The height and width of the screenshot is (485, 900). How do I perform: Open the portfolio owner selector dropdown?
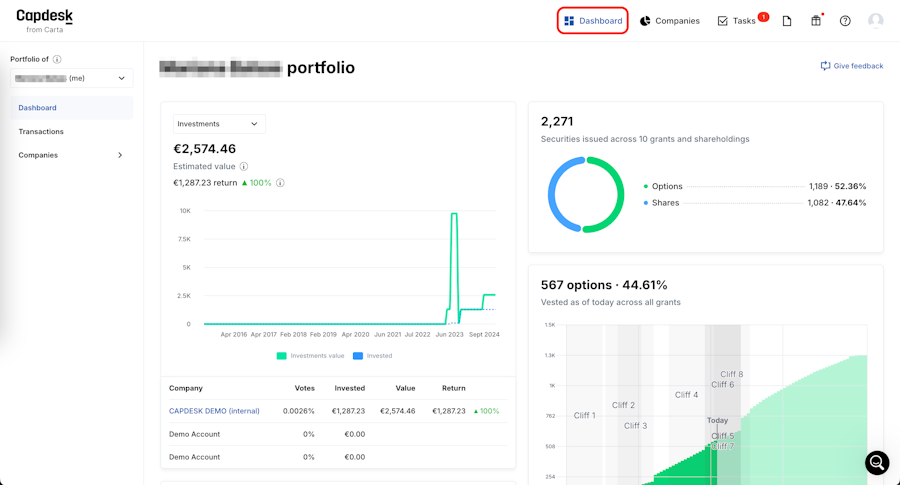tap(71, 78)
